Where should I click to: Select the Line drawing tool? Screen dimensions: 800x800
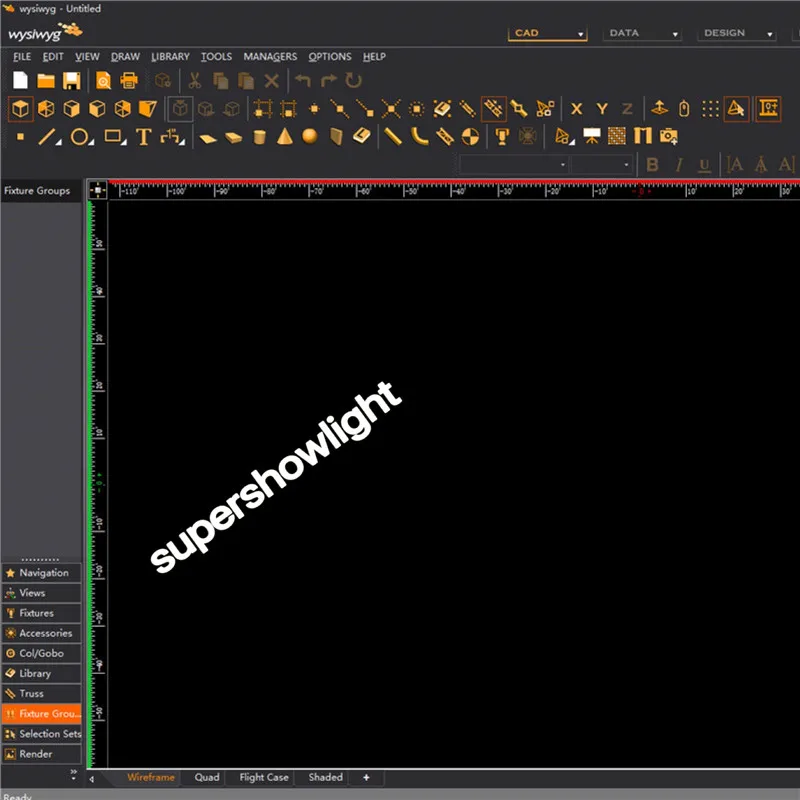[47, 137]
